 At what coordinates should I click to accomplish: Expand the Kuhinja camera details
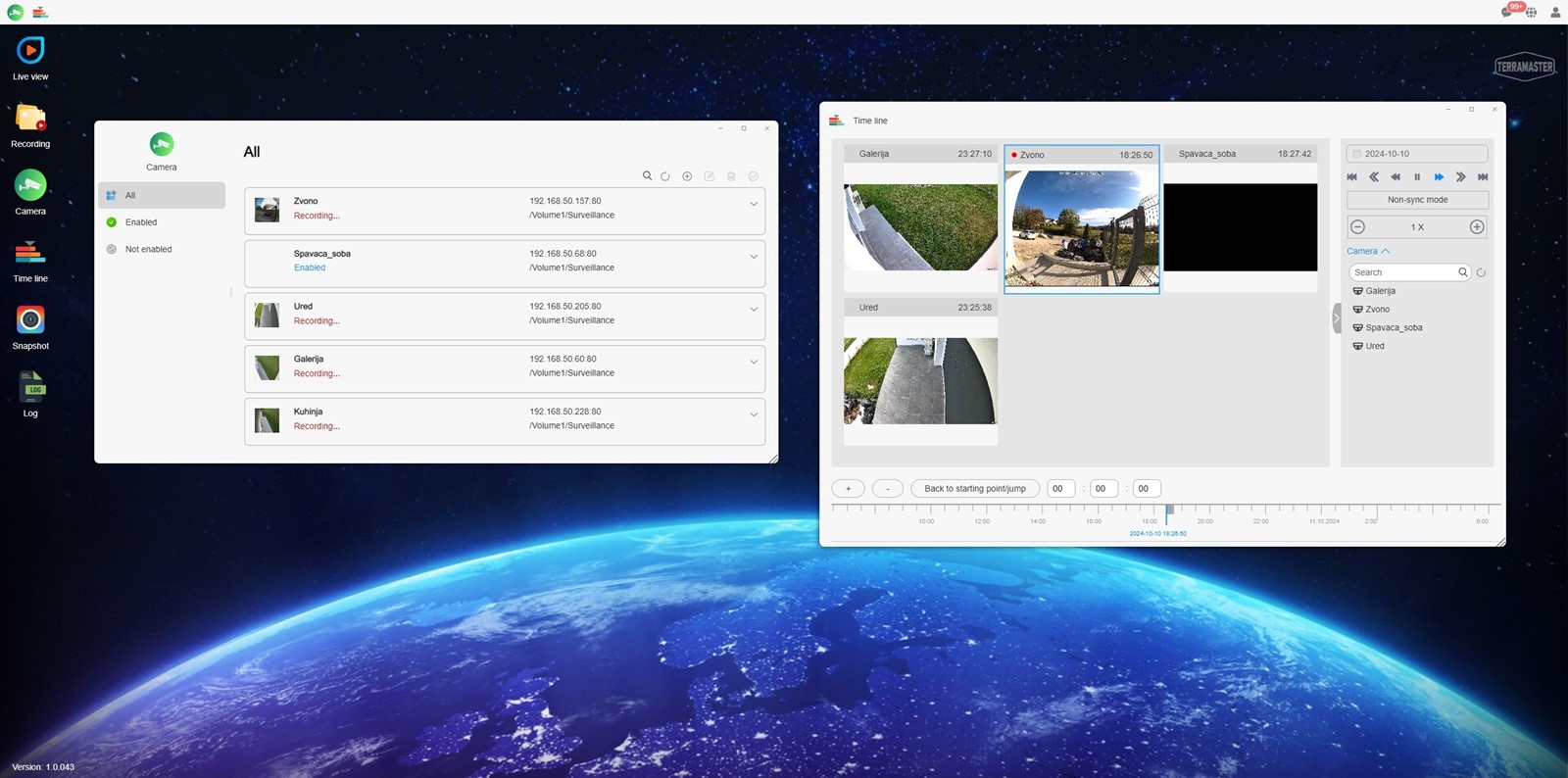tap(754, 414)
